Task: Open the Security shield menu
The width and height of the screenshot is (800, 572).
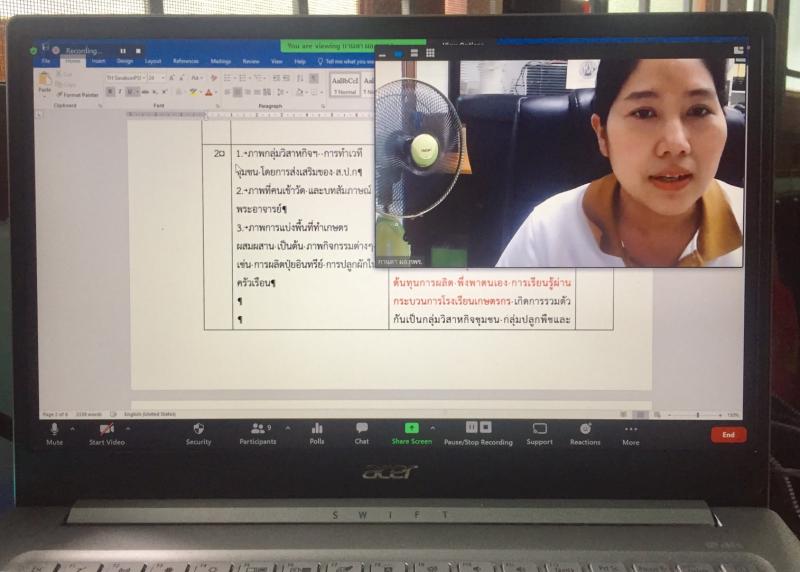Action: coord(198,434)
